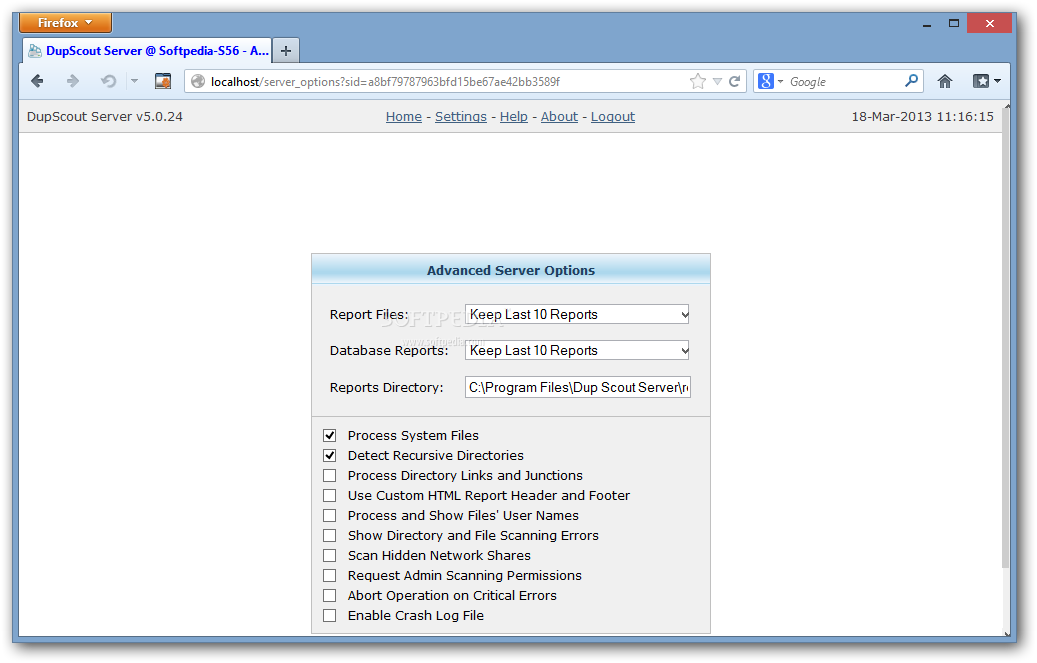Click the site identity globe icon
Screen dimensions: 1037x663
pyautogui.click(x=198, y=81)
